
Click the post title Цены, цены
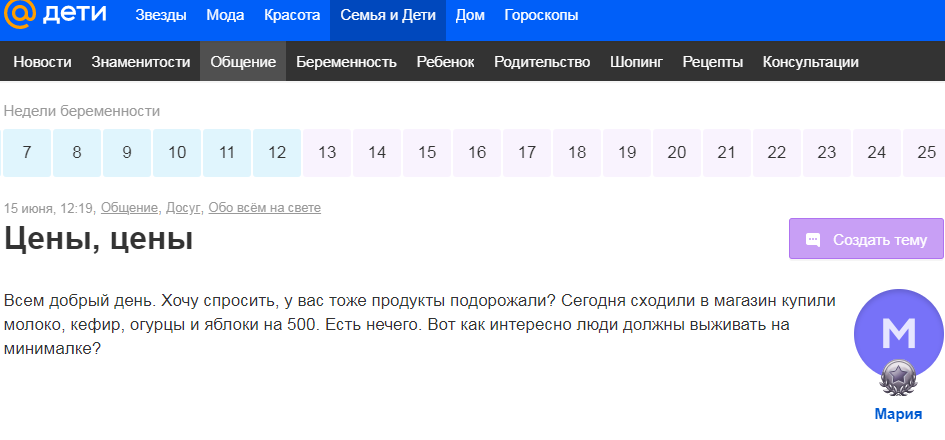click(98, 240)
